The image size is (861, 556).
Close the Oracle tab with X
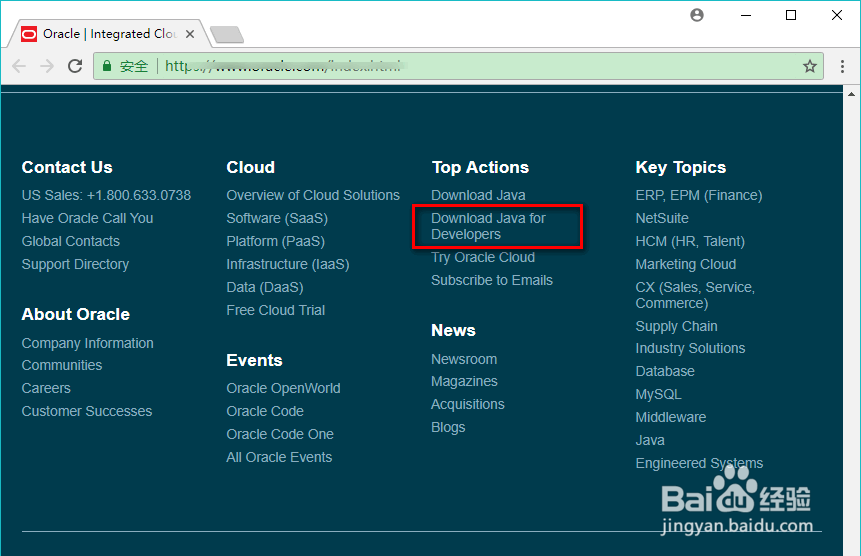pos(190,34)
